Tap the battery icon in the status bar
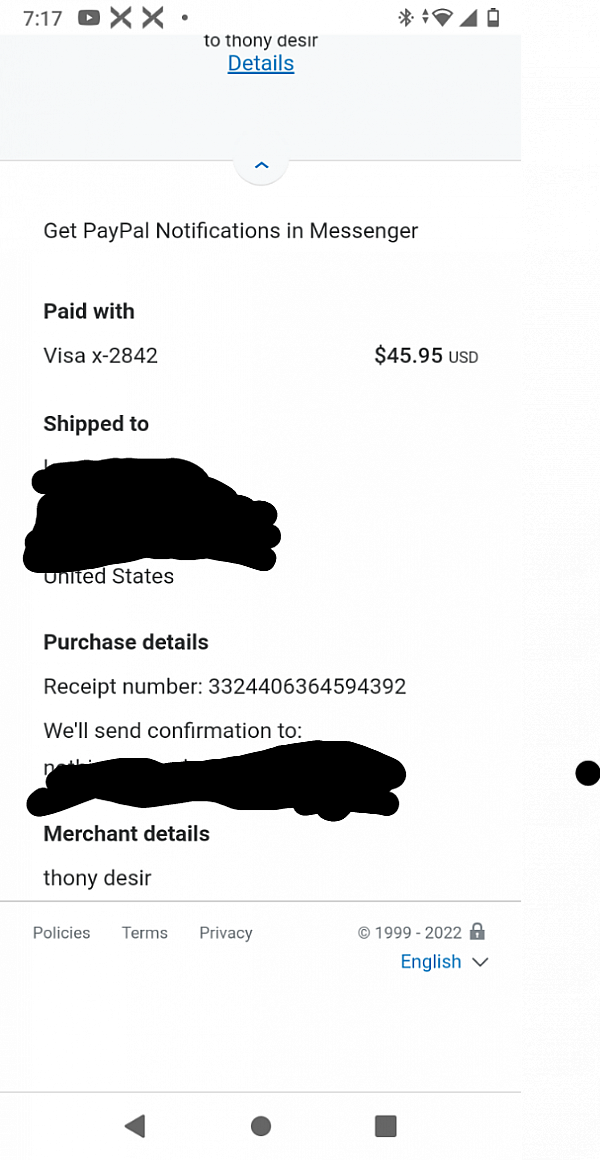The image size is (600, 1160). (x=494, y=18)
